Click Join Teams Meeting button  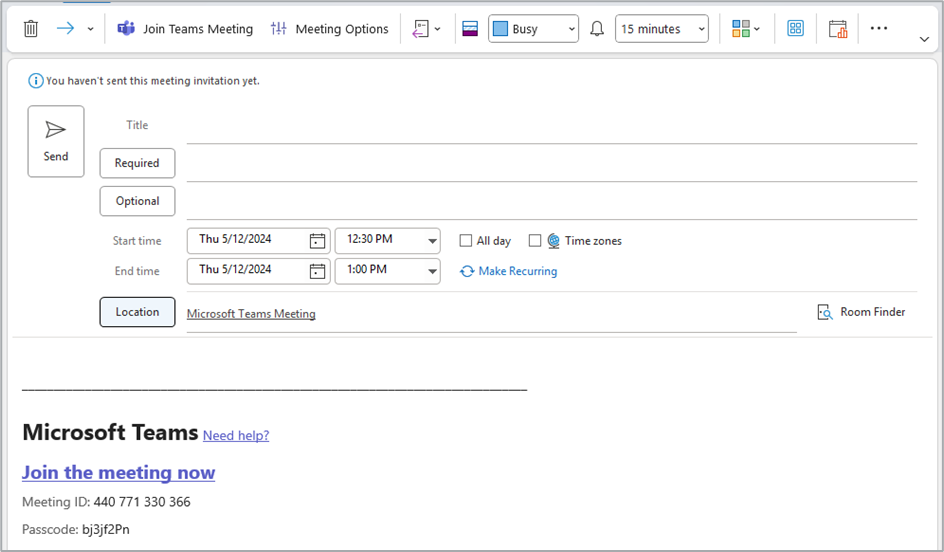pyautogui.click(x=185, y=29)
